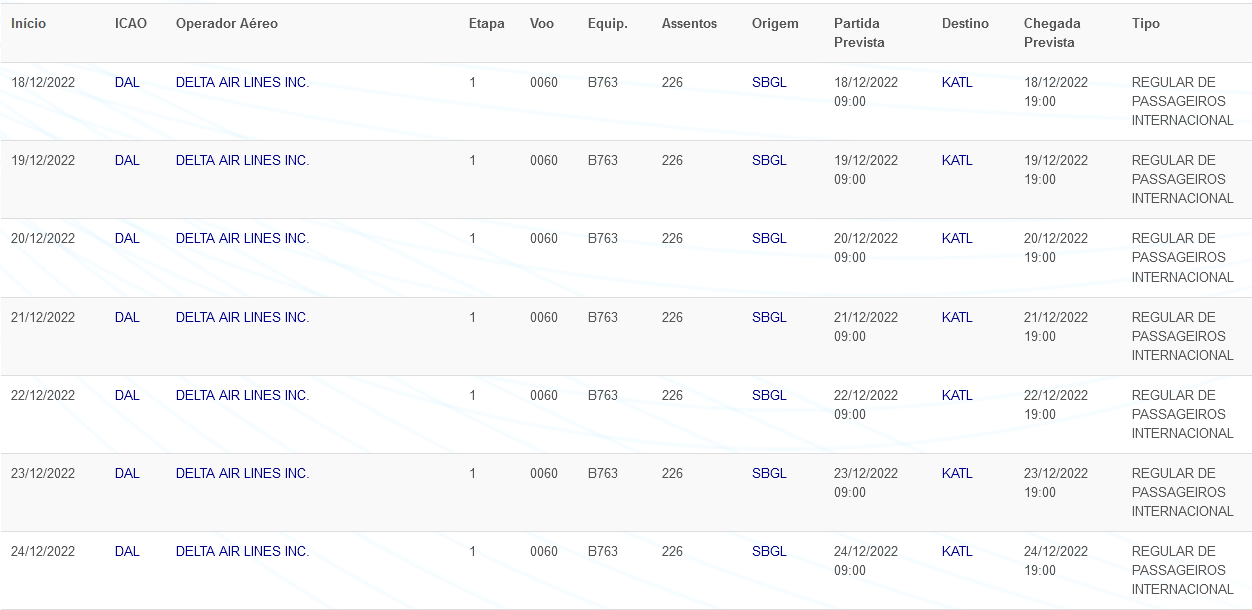Click DAL link in 23/12/2022 row
This screenshot has height=610, width=1252.
[x=127, y=473]
